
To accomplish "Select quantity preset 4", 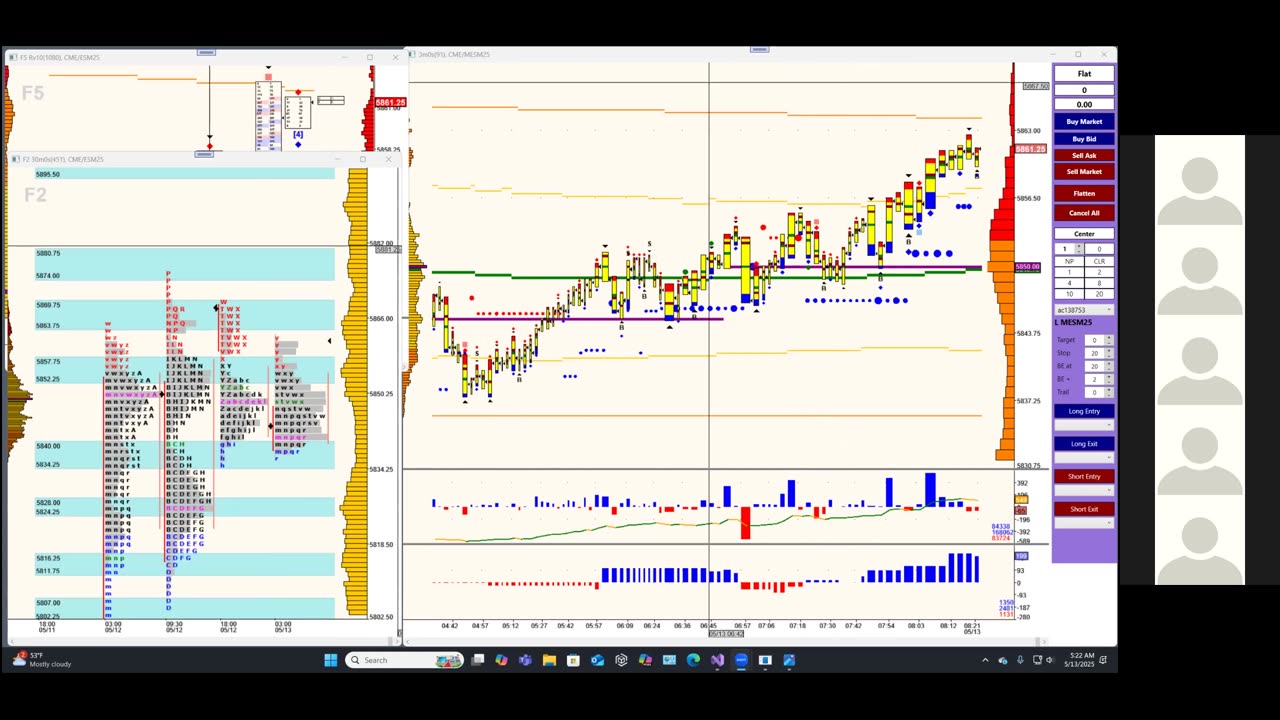I will point(1069,283).
